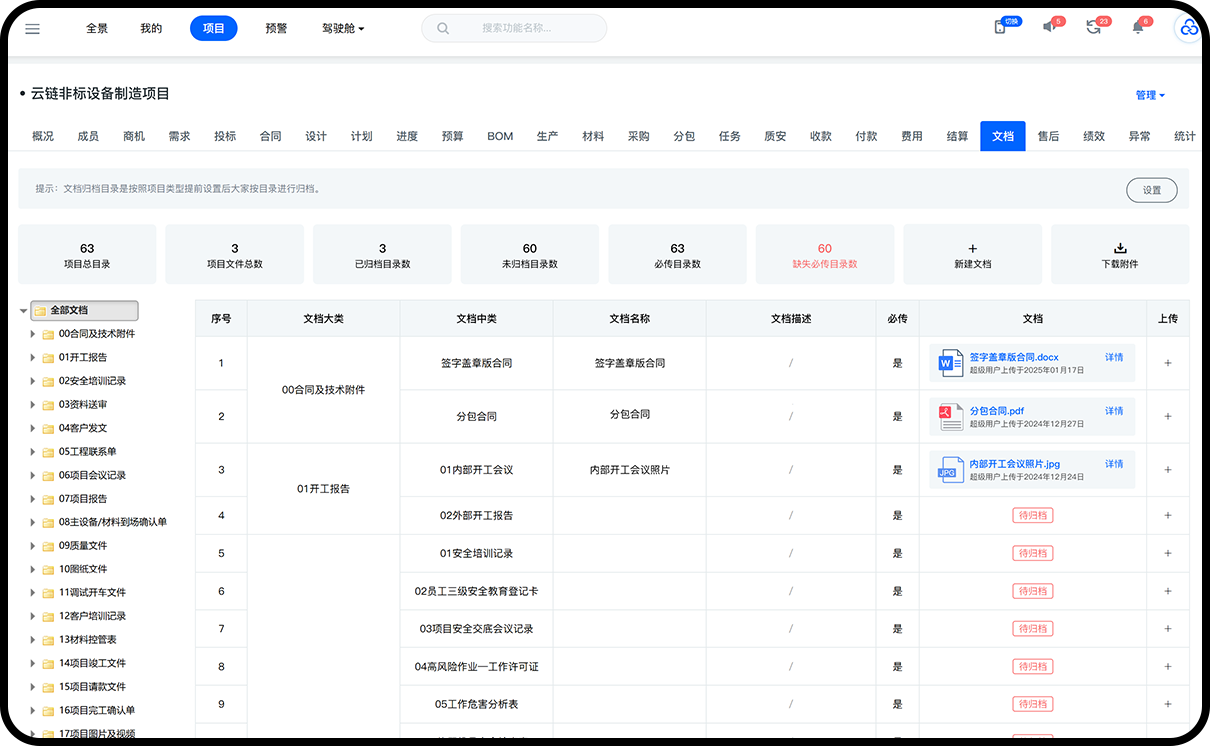Open the bell notifications icon
This screenshot has height=746, width=1210.
1137,27
